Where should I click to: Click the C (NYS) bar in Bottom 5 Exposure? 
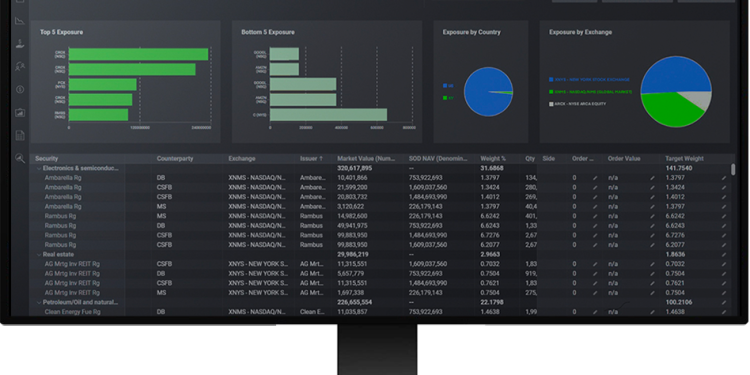[328, 115]
